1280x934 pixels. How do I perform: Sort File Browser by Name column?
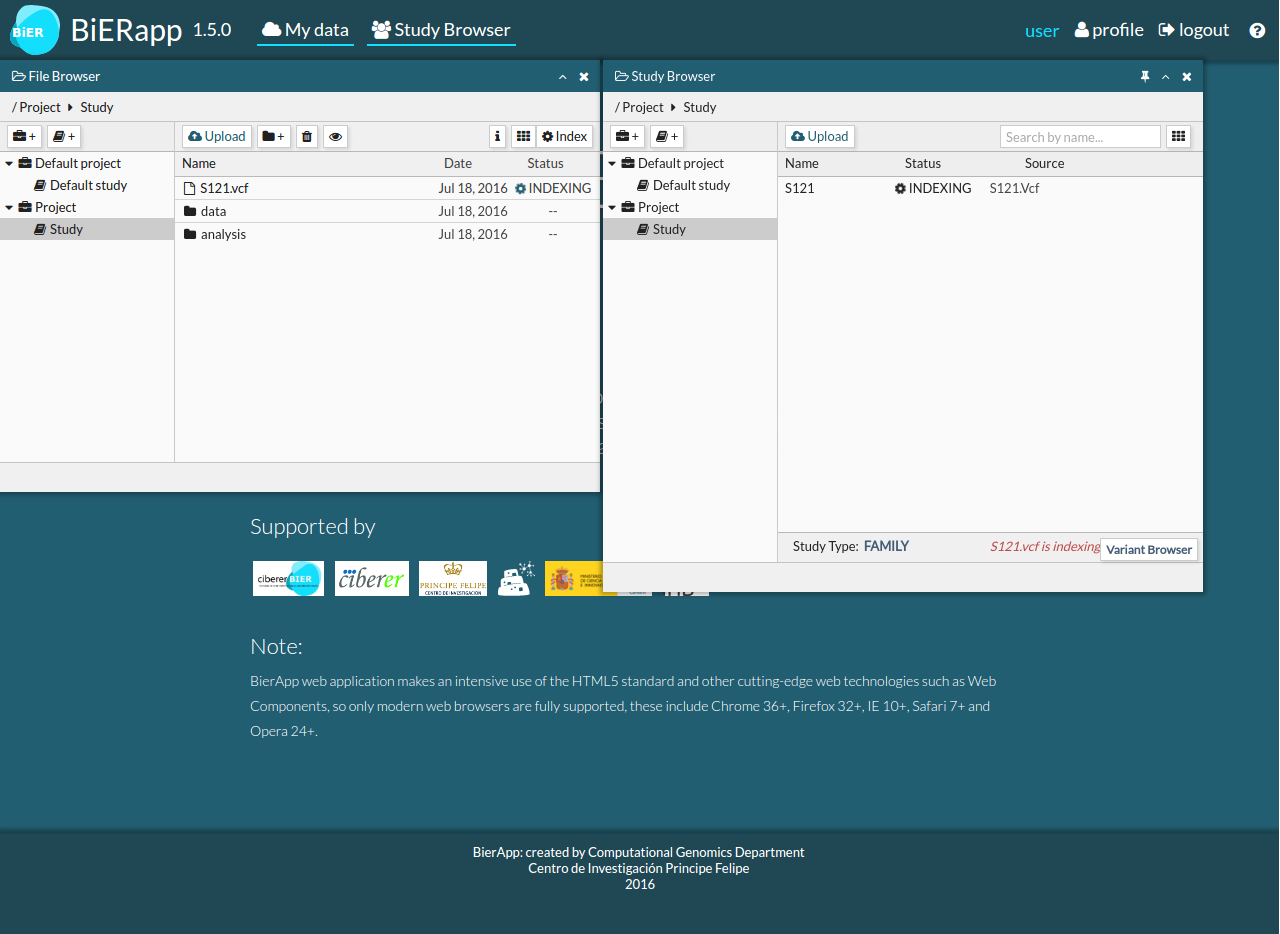(x=199, y=163)
